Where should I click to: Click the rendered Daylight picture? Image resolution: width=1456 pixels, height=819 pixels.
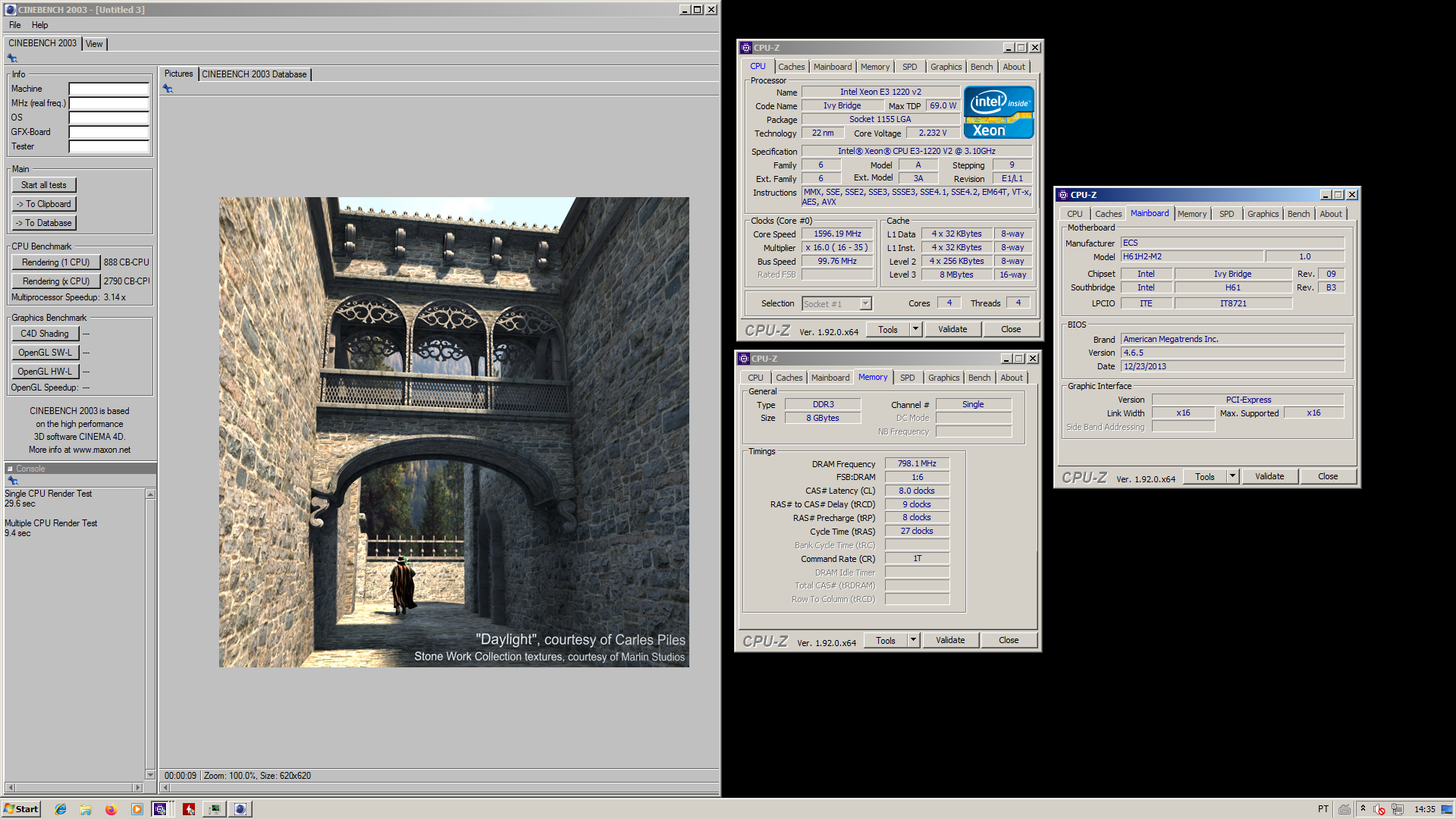coord(454,432)
